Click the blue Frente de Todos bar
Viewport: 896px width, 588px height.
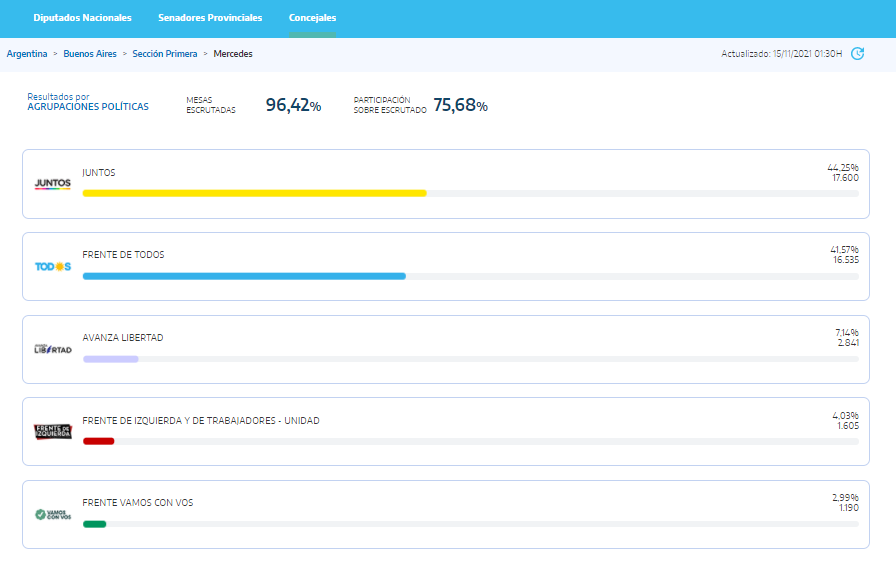point(244,276)
